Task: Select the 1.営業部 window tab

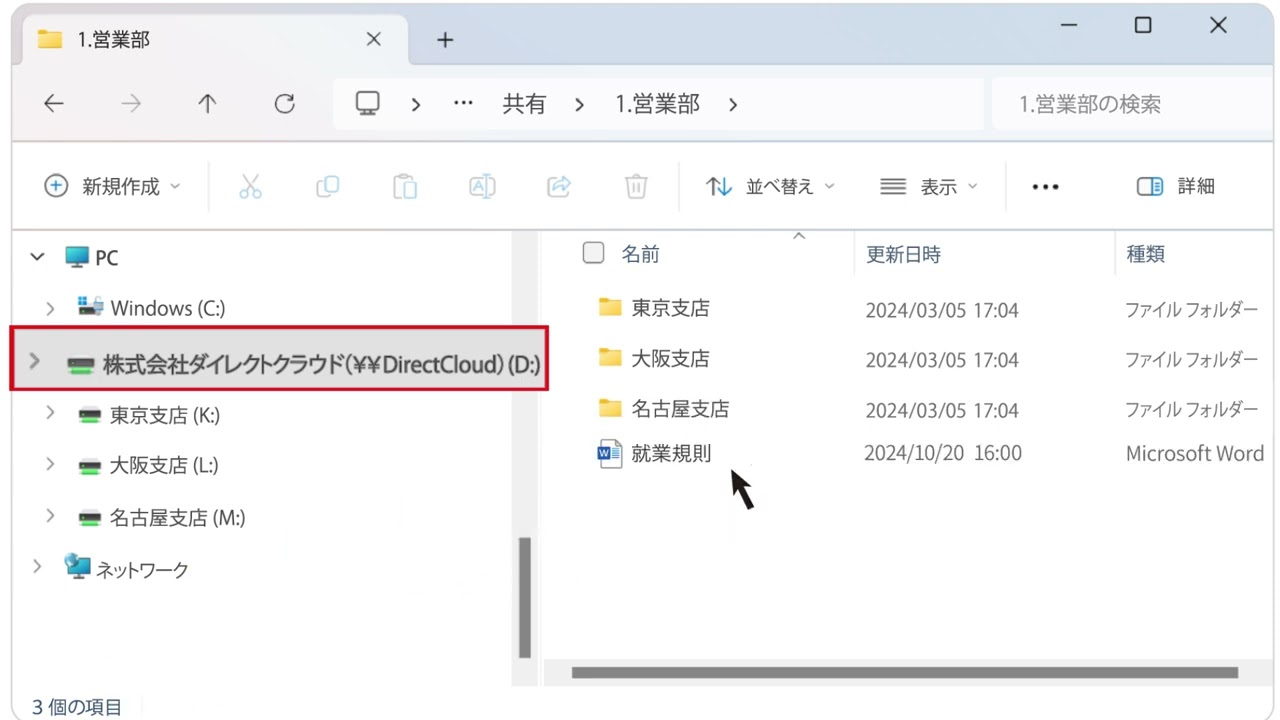Action: [212, 40]
